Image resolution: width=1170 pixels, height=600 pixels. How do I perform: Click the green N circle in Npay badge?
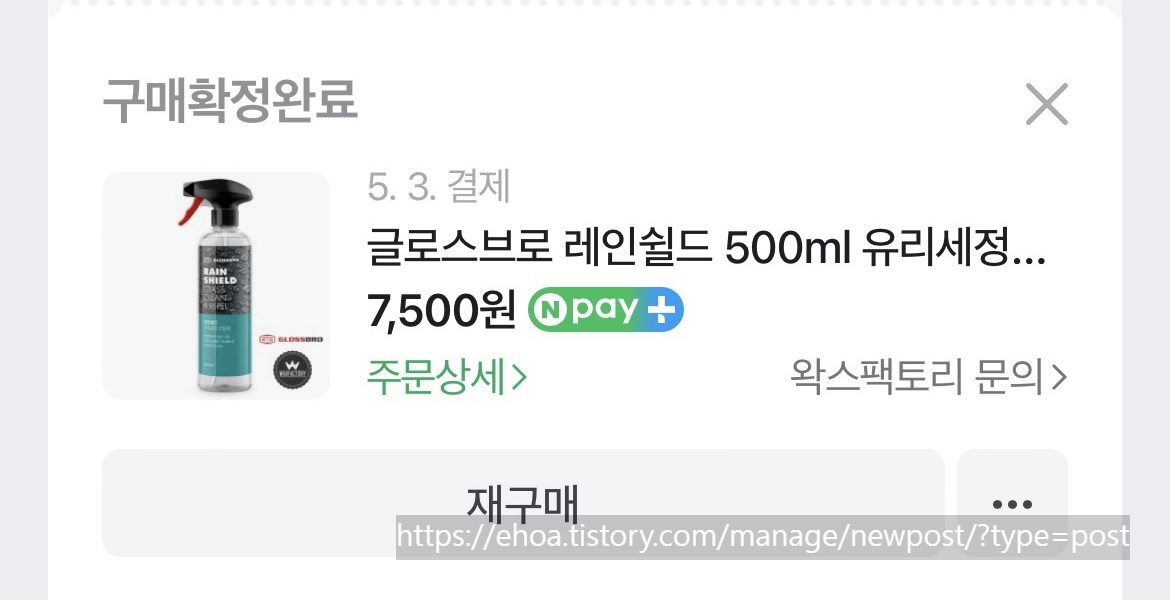tap(551, 310)
